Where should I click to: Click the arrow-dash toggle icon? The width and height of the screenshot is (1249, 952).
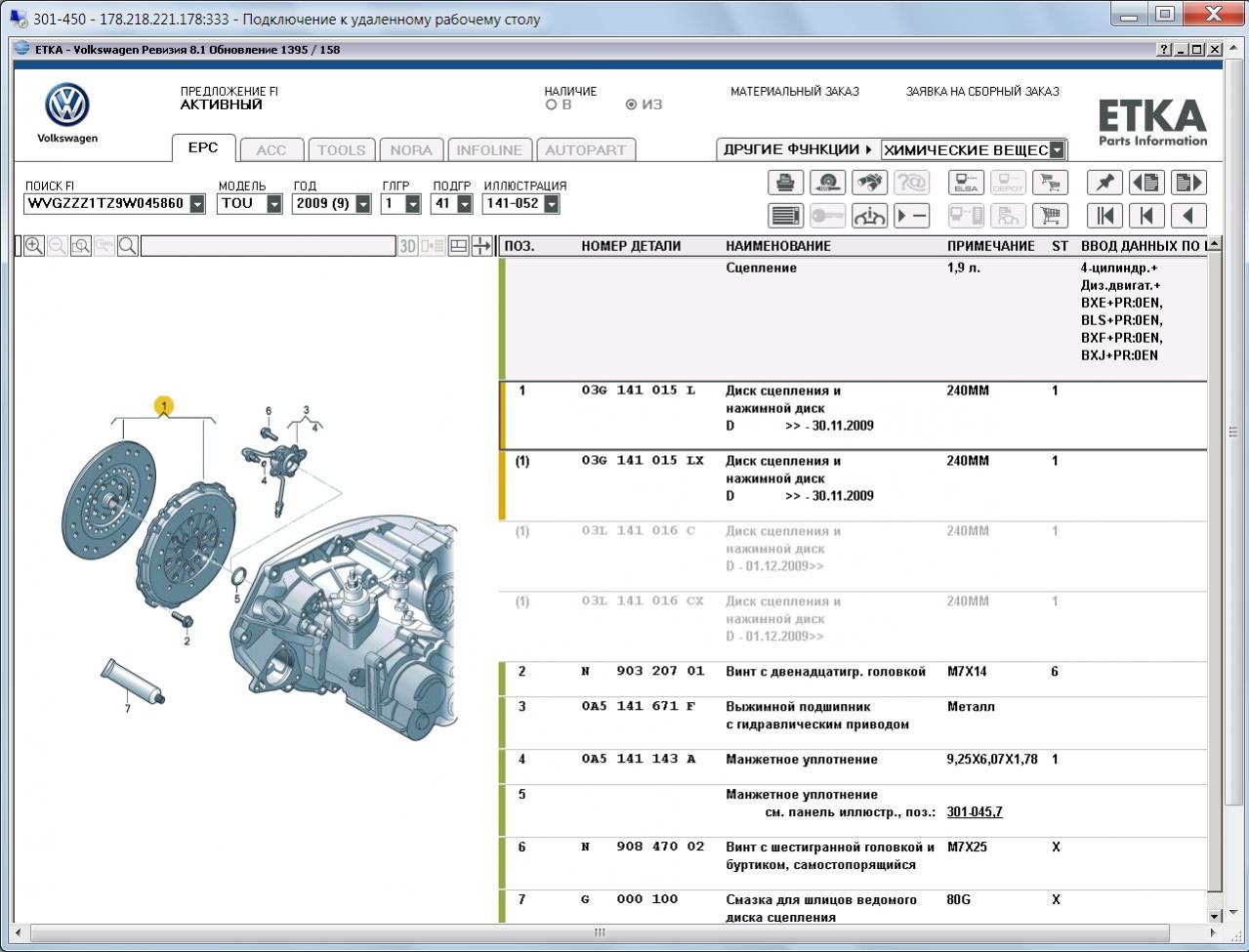[x=911, y=216]
